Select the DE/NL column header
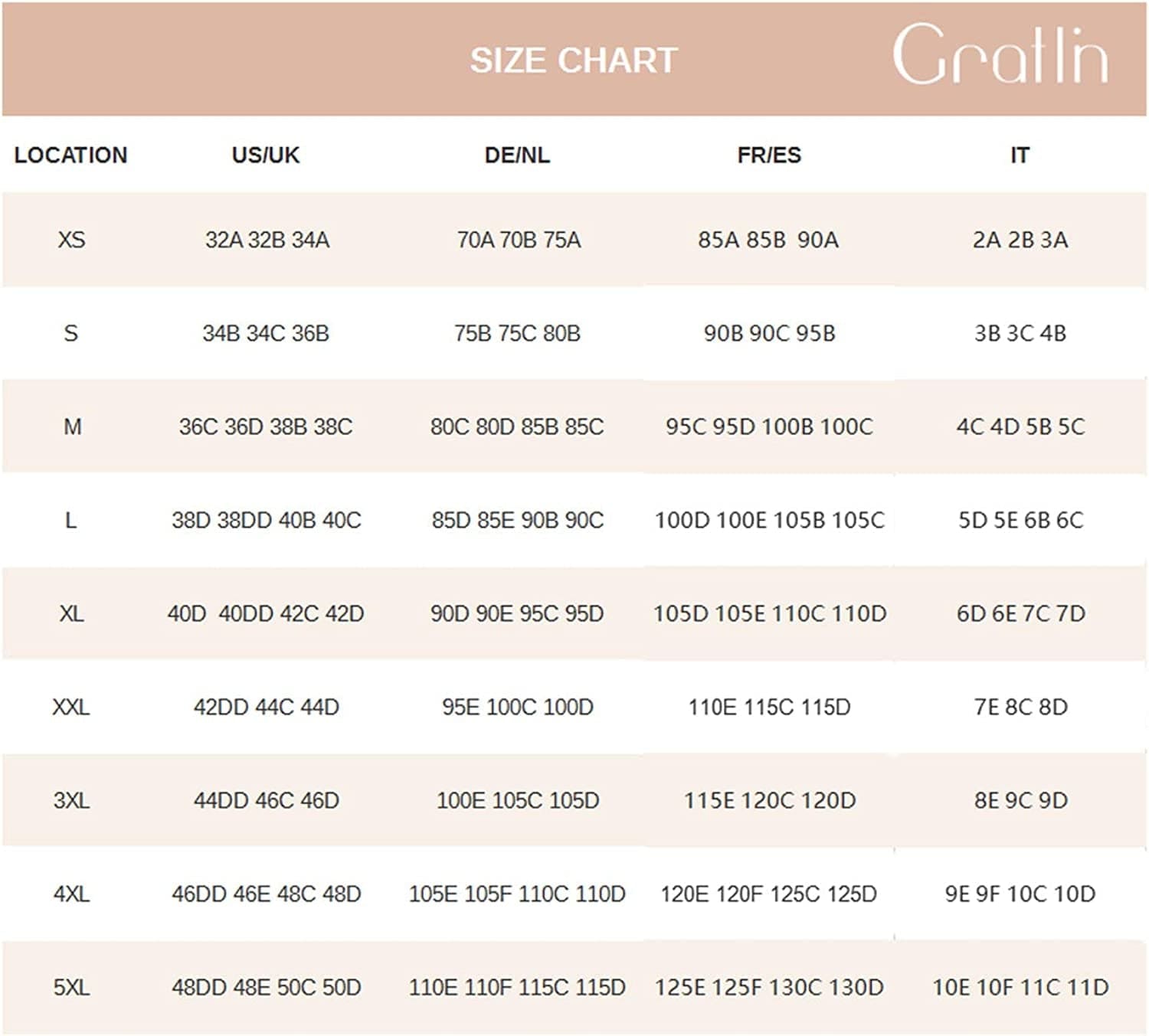This screenshot has width=1149, height=1036. click(x=517, y=155)
